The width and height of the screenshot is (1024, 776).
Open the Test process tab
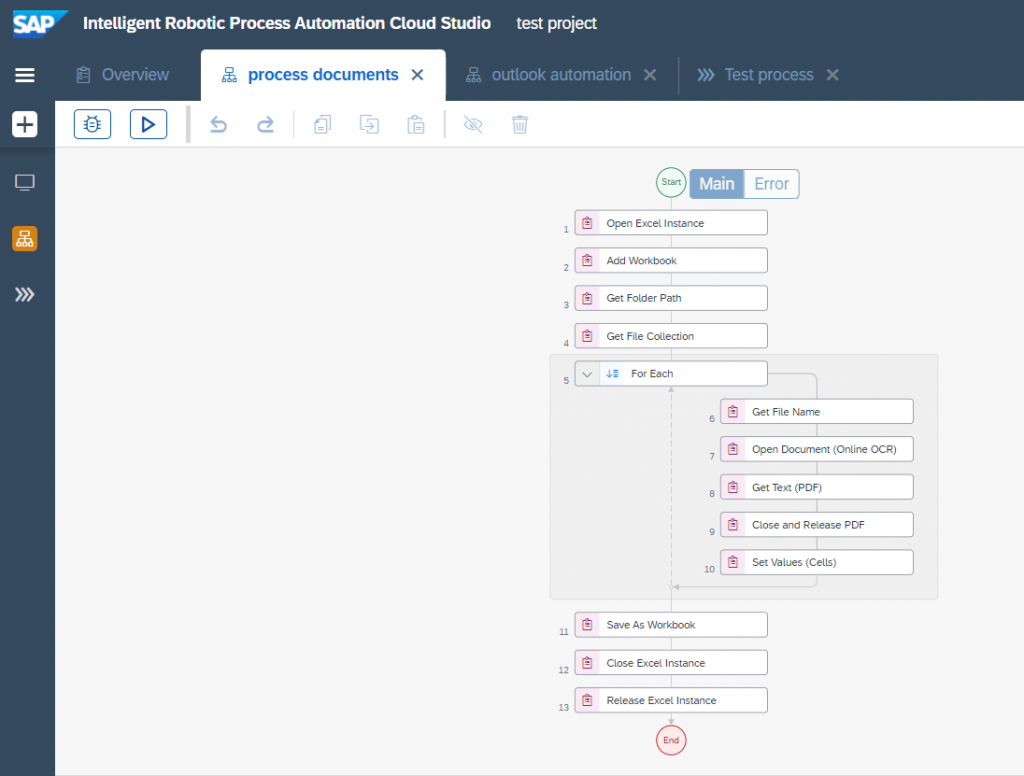click(756, 75)
